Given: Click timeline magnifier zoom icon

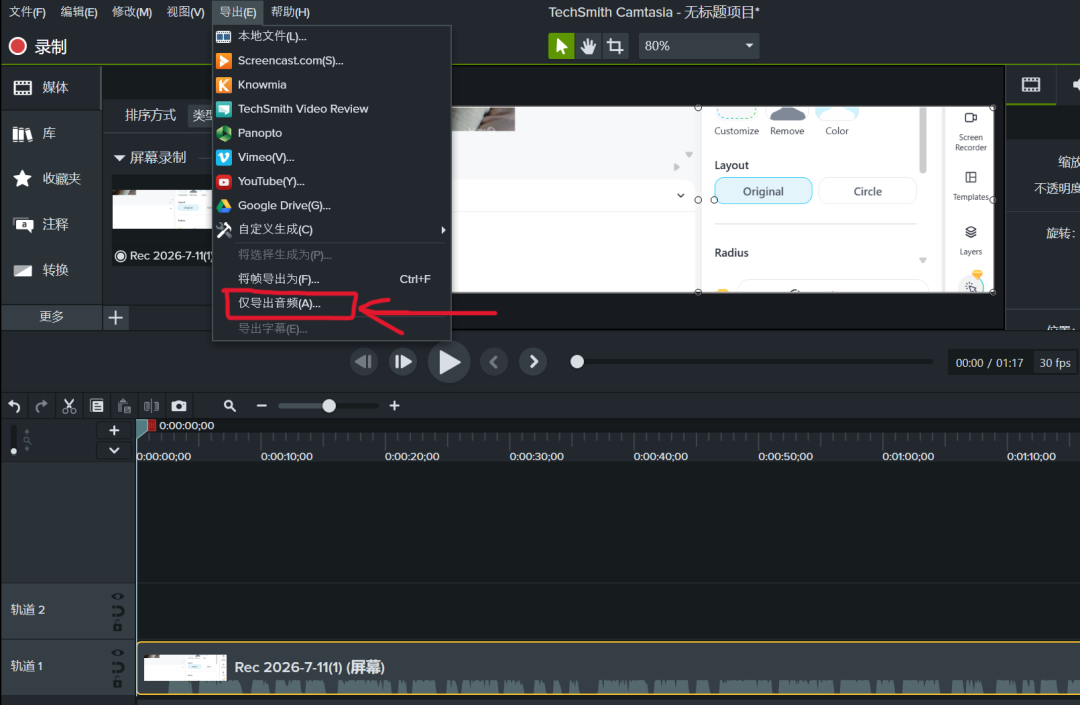Looking at the screenshot, I should pos(230,406).
